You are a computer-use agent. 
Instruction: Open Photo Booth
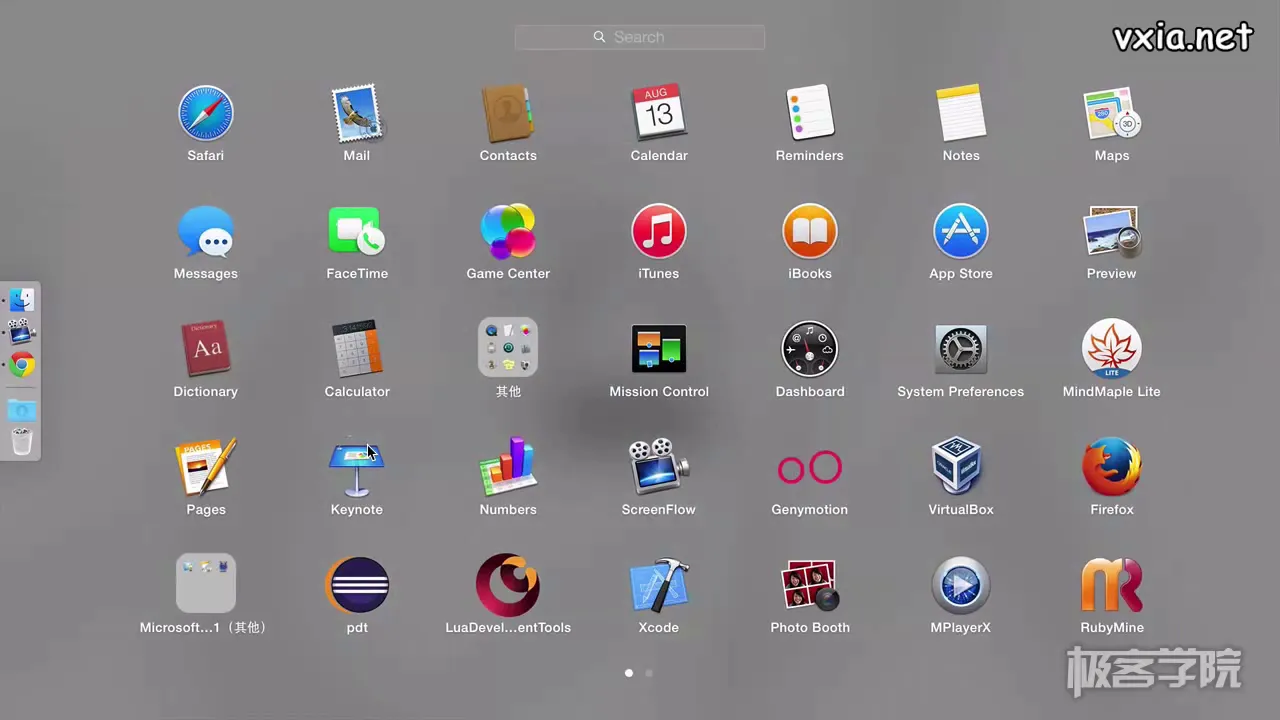(810, 585)
